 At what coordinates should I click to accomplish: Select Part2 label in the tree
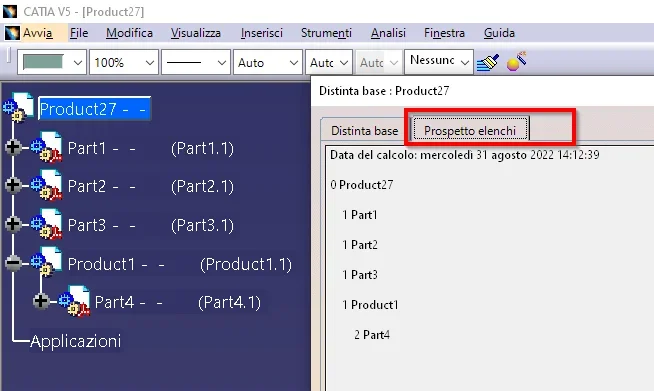[151, 186]
